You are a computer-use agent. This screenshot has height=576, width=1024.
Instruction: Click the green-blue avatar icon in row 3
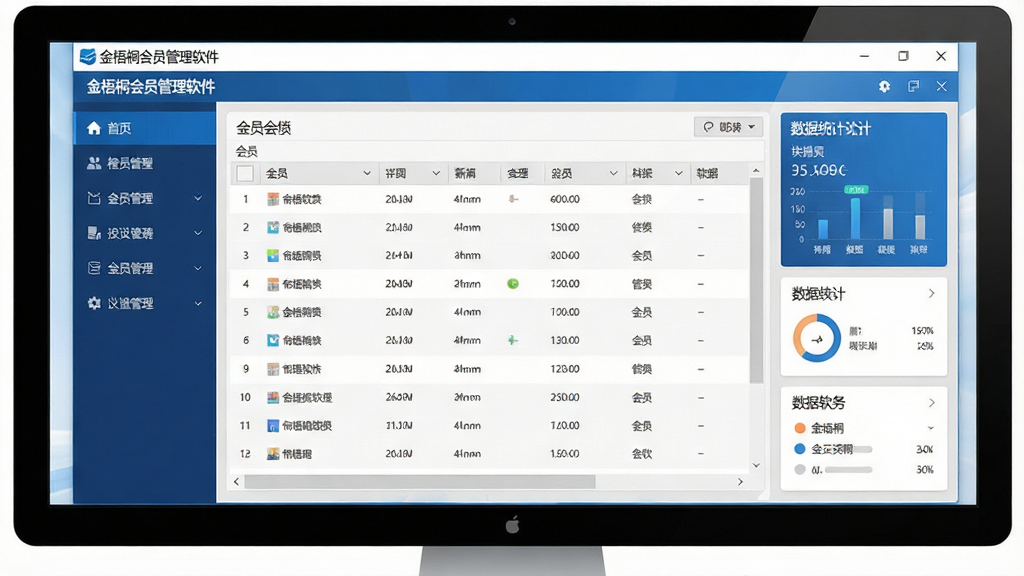click(273, 255)
